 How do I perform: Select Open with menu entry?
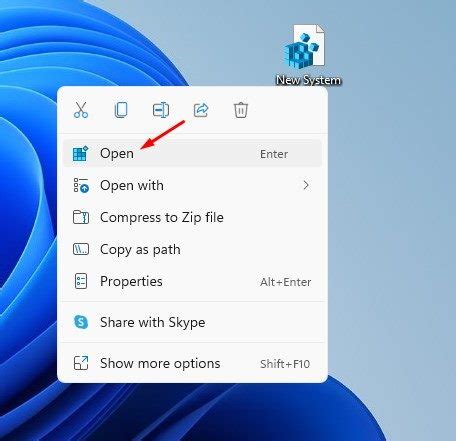pos(192,185)
